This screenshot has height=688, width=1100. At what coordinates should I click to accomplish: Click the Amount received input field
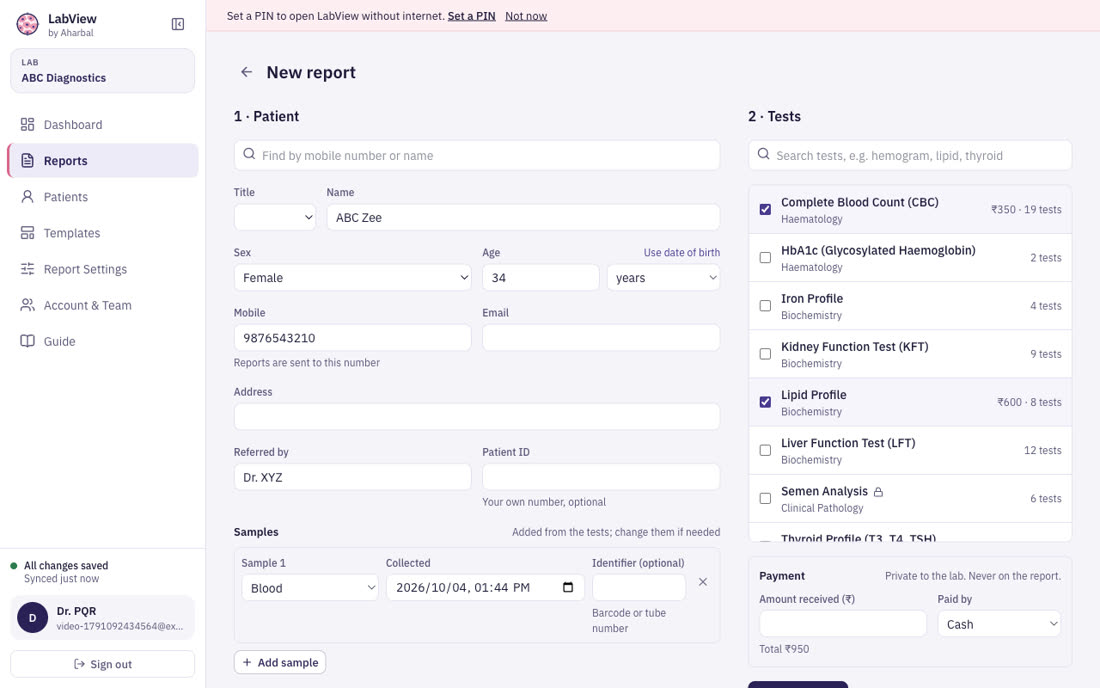point(843,624)
